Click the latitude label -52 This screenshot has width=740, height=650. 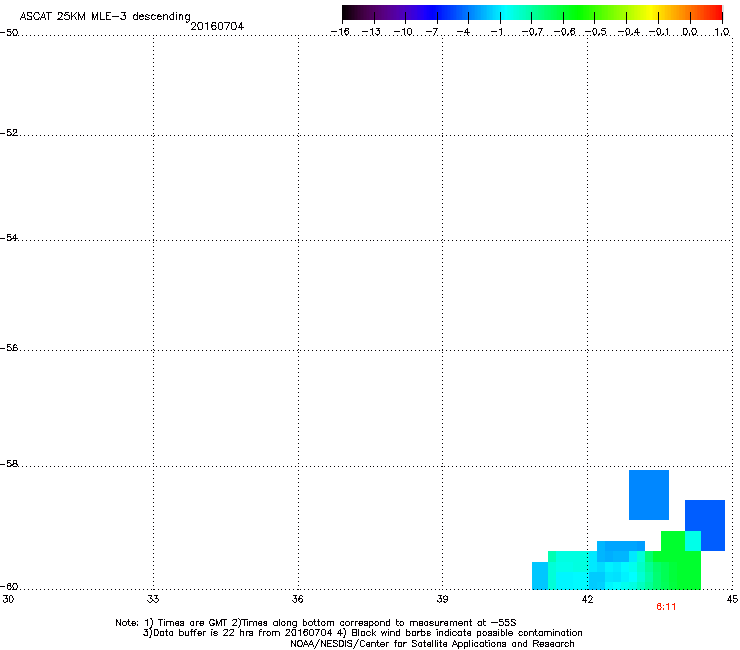click(x=9, y=133)
